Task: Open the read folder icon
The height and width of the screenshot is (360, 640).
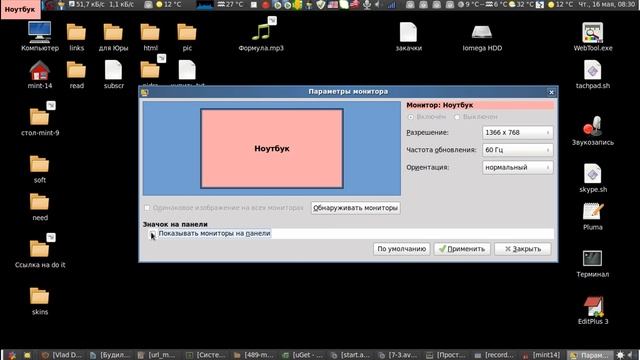Action: point(76,70)
